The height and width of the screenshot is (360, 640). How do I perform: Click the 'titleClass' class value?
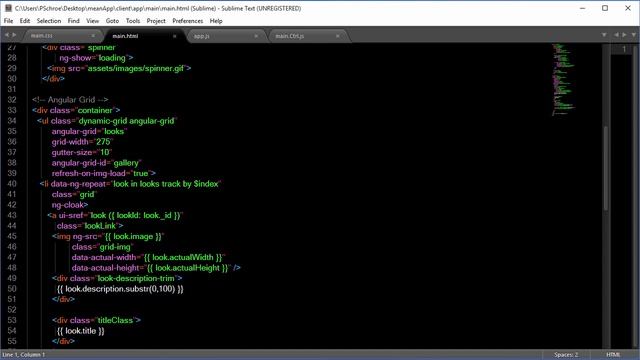coord(115,320)
